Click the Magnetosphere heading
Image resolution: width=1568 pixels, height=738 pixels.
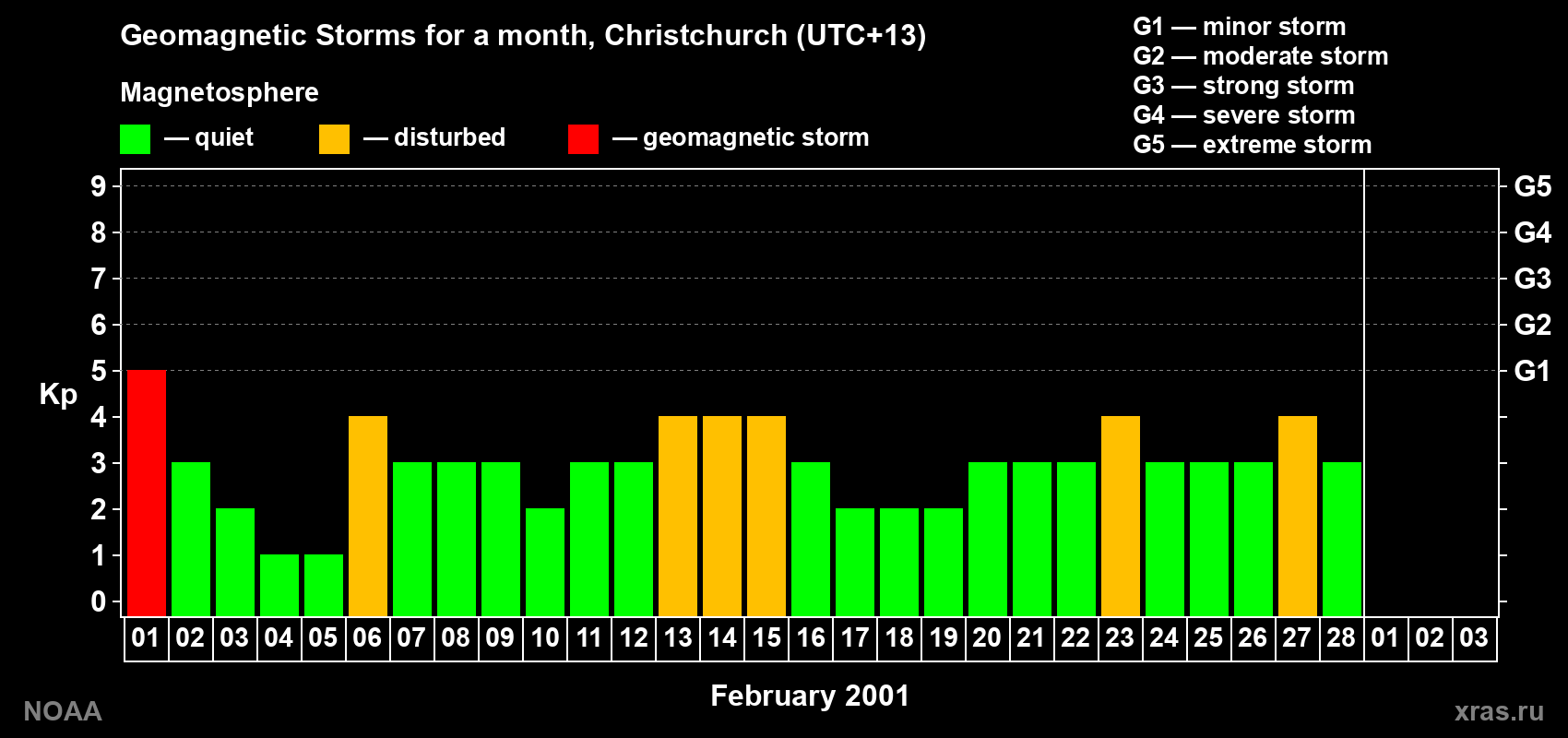point(220,92)
